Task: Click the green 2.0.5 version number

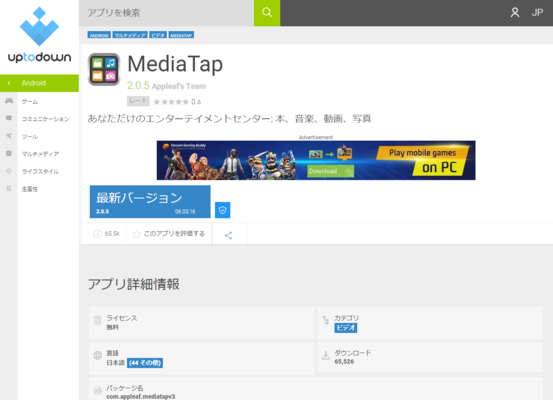Action: (138, 85)
